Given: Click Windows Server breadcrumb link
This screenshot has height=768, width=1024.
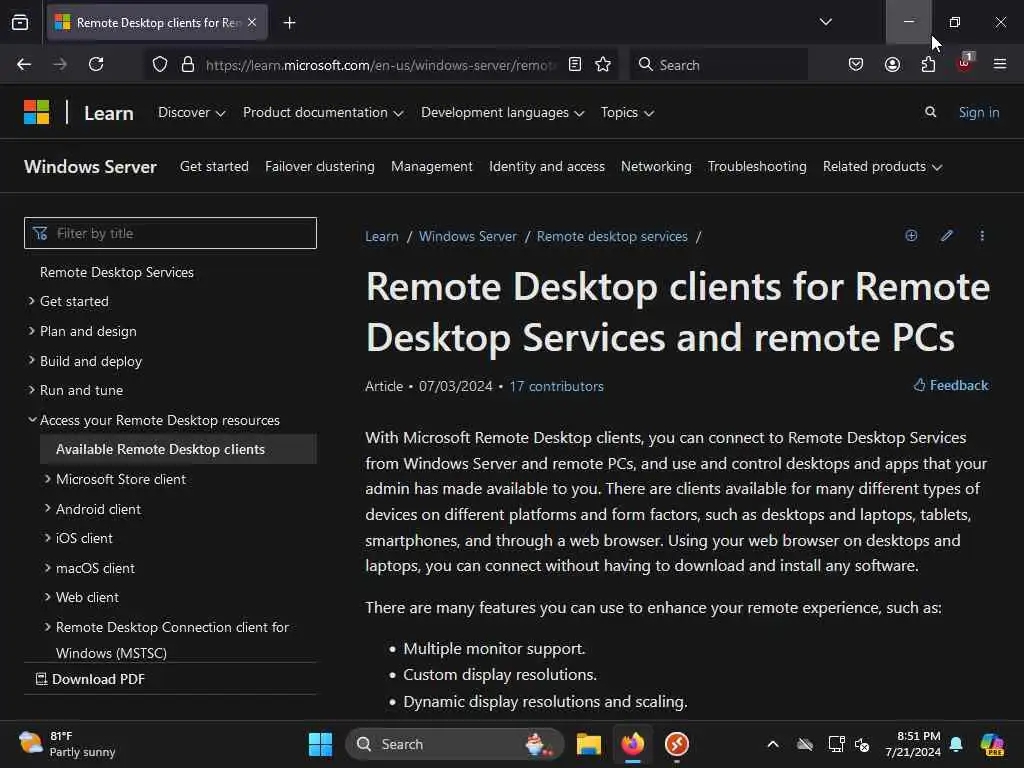Looking at the screenshot, I should coord(468,236).
